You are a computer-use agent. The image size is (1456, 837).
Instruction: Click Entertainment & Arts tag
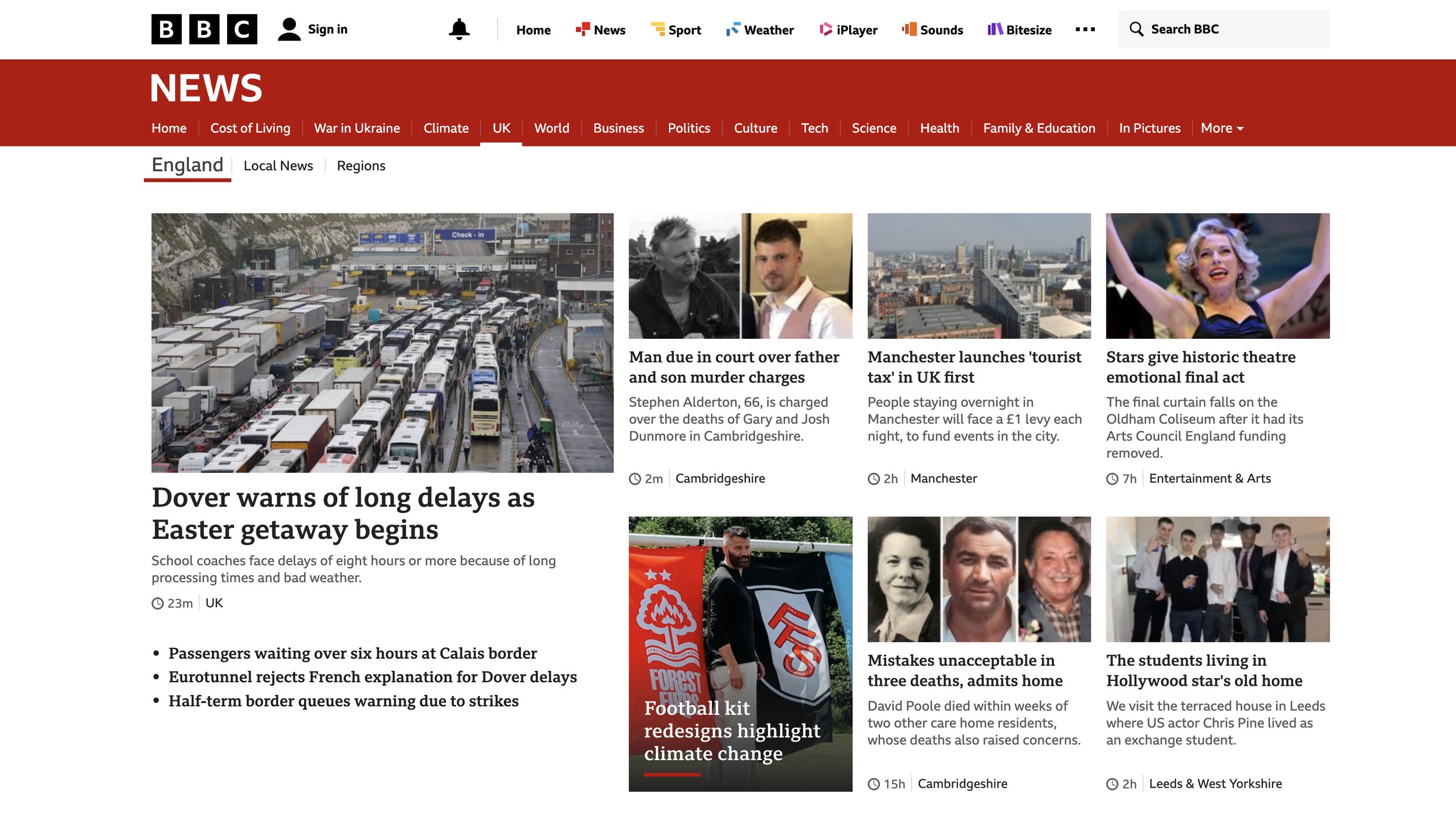click(x=1210, y=478)
